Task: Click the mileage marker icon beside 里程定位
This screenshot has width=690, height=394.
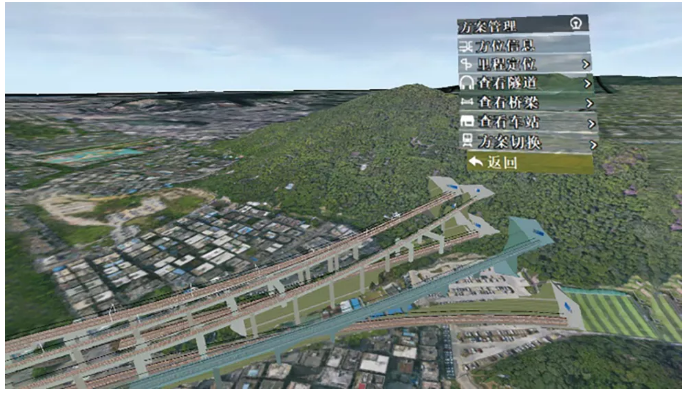Action: point(466,65)
